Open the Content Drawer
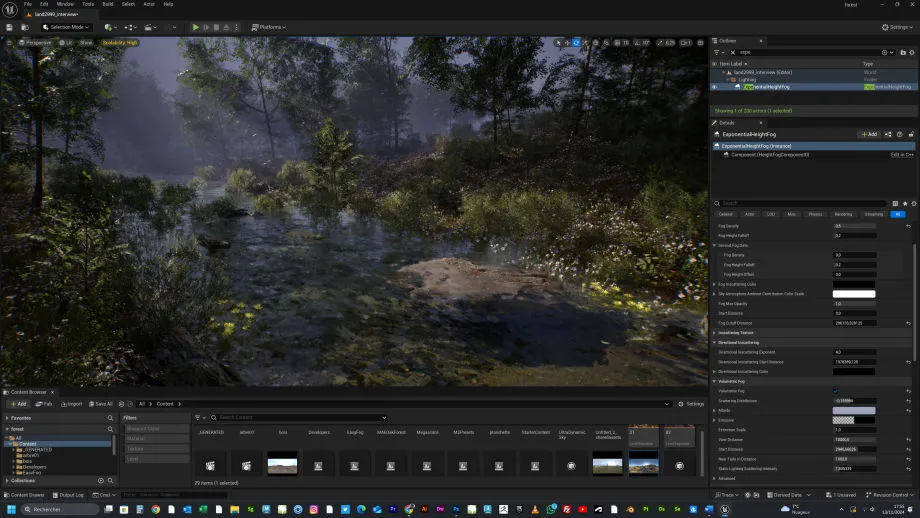Image resolution: width=920 pixels, height=518 pixels. point(24,495)
